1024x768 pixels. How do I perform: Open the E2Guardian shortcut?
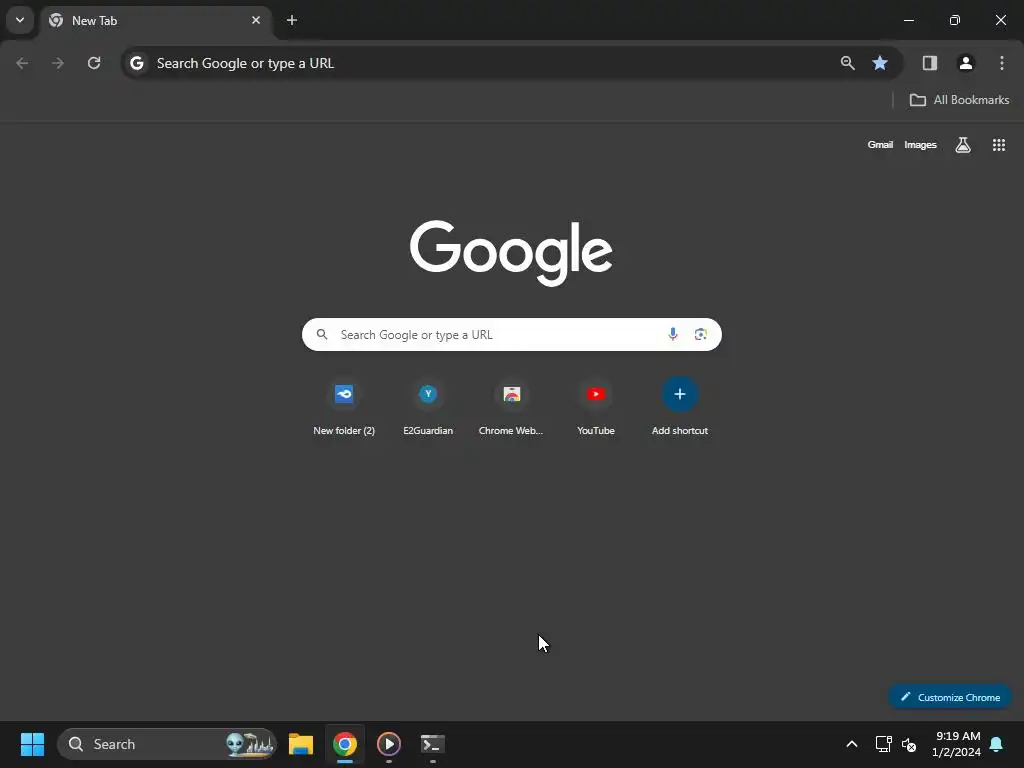coord(428,408)
